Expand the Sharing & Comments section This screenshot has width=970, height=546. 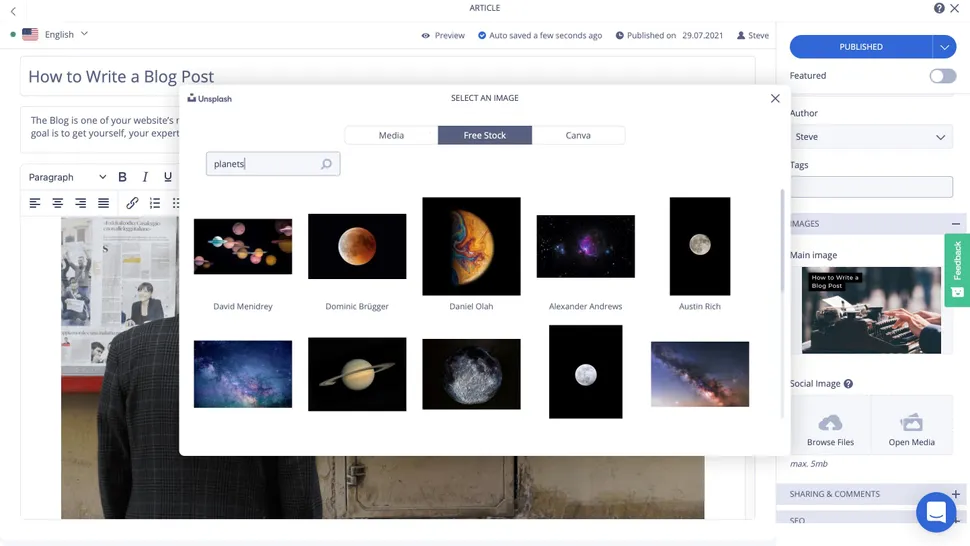955,494
